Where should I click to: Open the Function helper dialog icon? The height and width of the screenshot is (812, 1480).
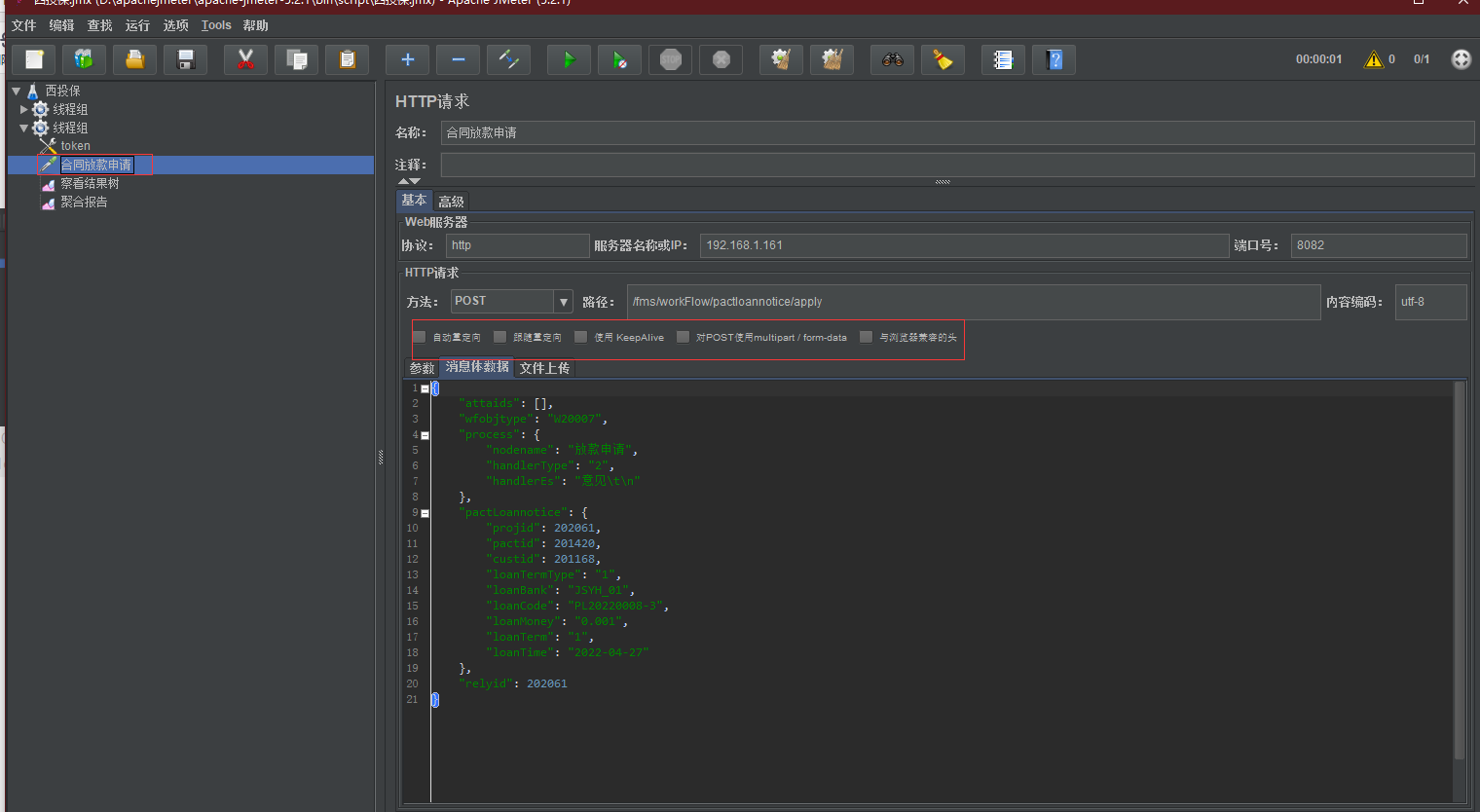coord(1004,59)
